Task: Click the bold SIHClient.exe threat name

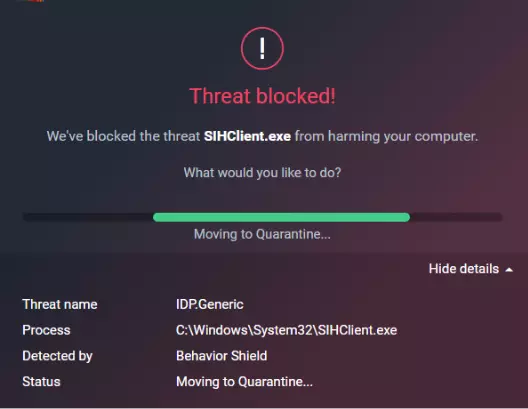Action: [x=248, y=136]
